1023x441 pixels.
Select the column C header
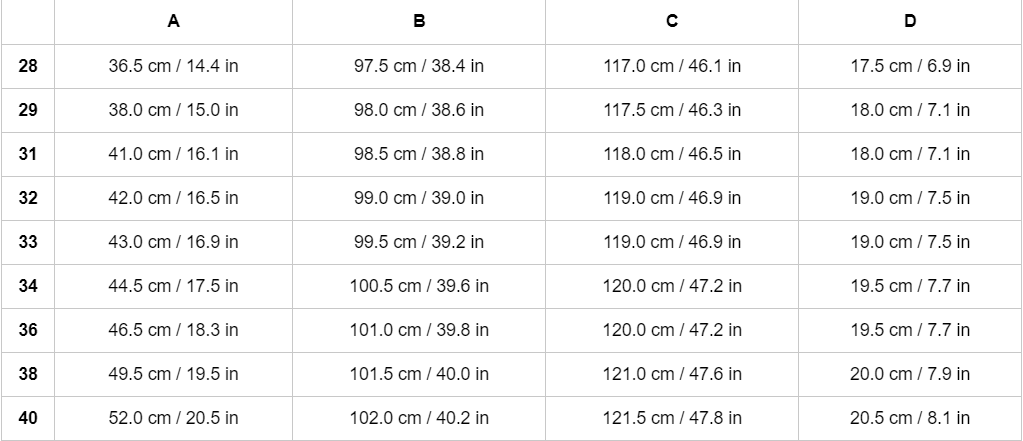click(x=672, y=21)
